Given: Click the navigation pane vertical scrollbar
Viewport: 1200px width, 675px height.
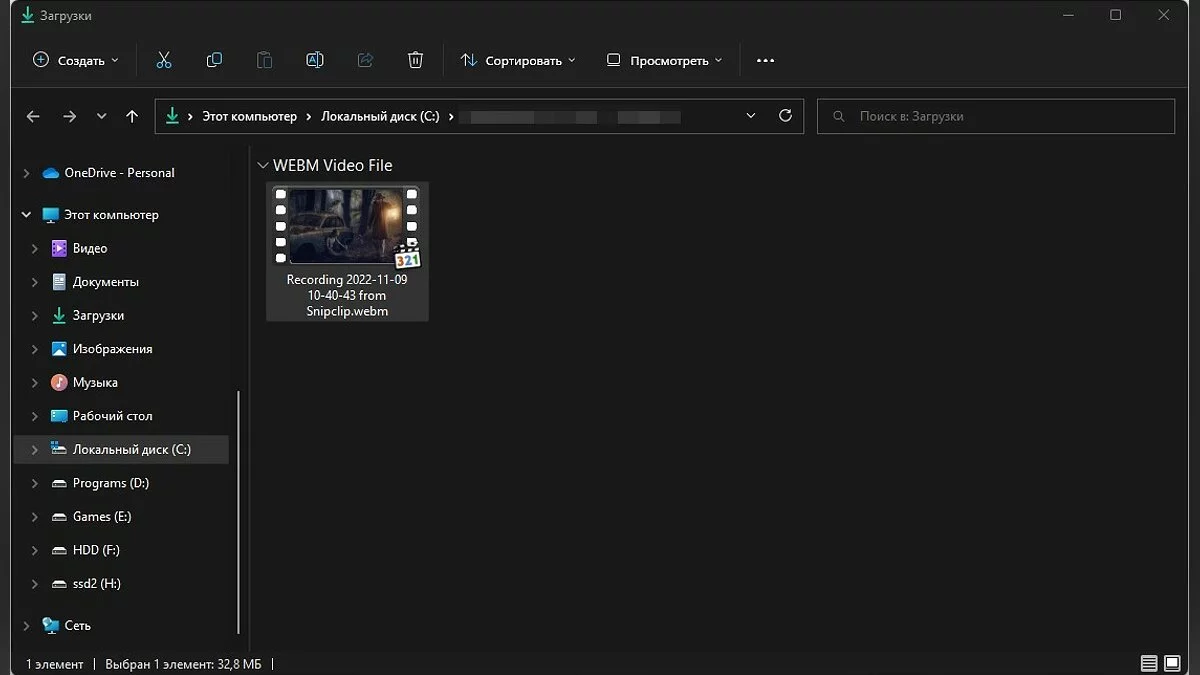Looking at the screenshot, I should coord(239,510).
